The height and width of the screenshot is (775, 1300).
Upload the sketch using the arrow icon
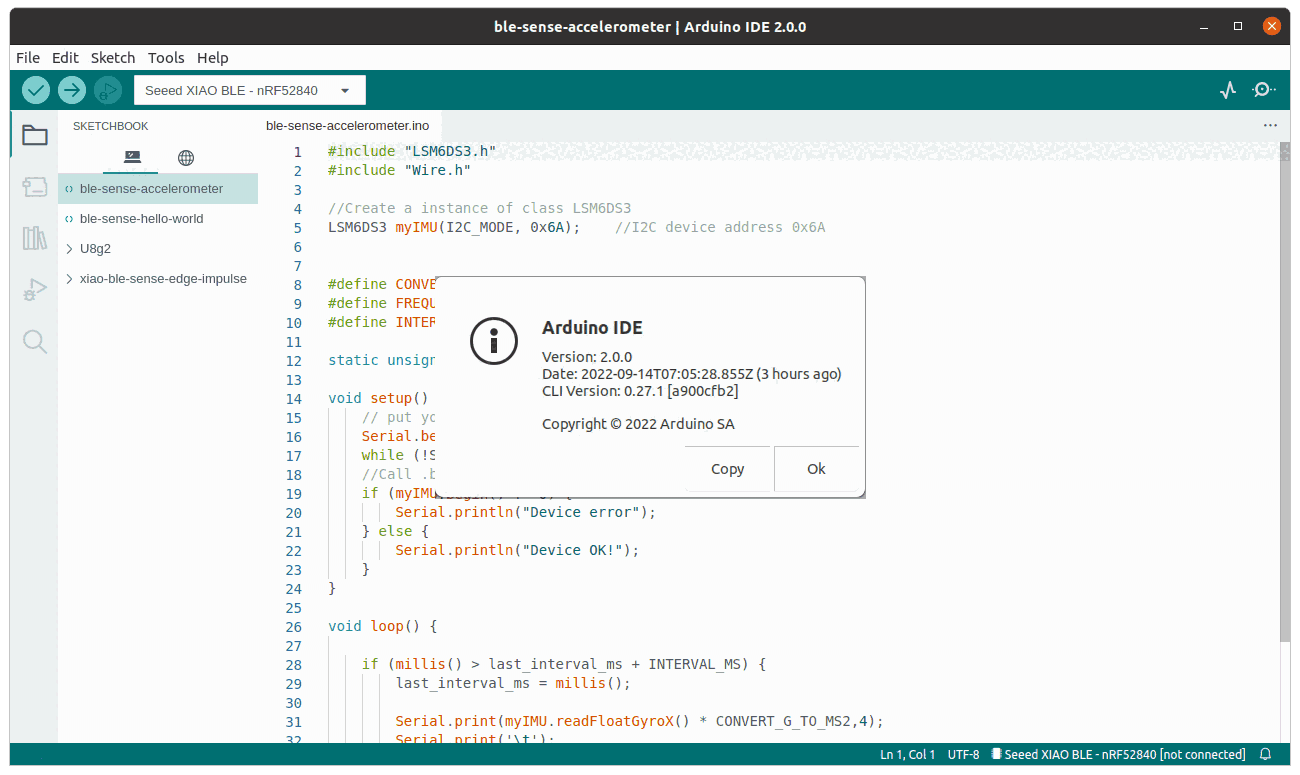pyautogui.click(x=71, y=90)
